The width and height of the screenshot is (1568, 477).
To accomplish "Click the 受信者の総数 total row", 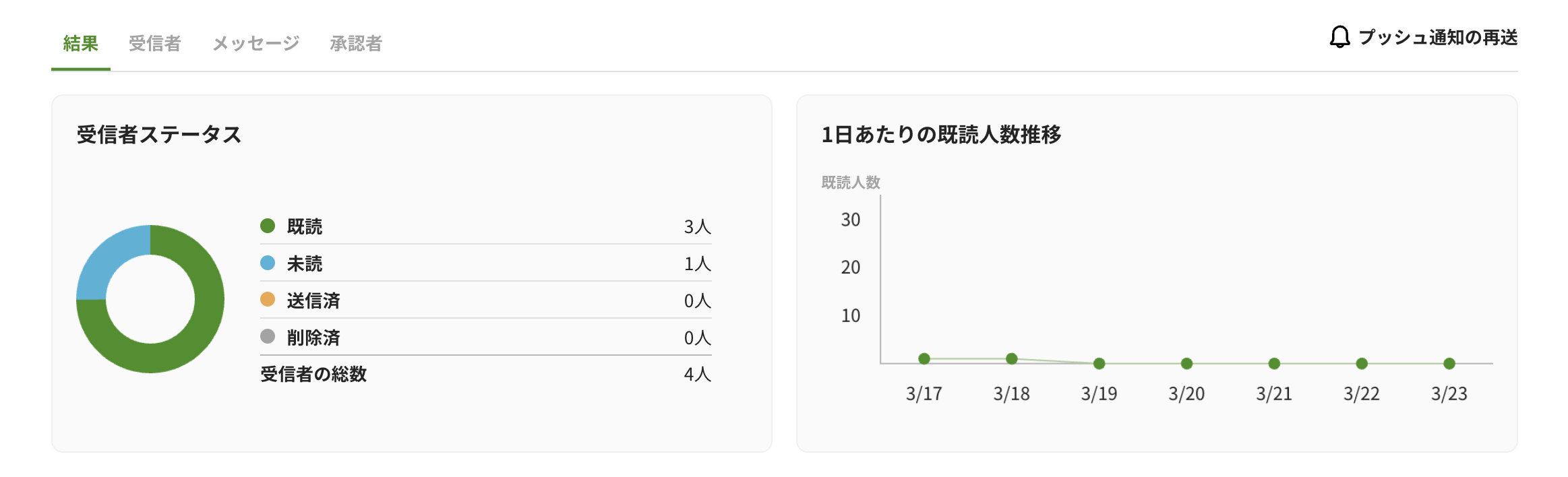I will click(x=486, y=374).
